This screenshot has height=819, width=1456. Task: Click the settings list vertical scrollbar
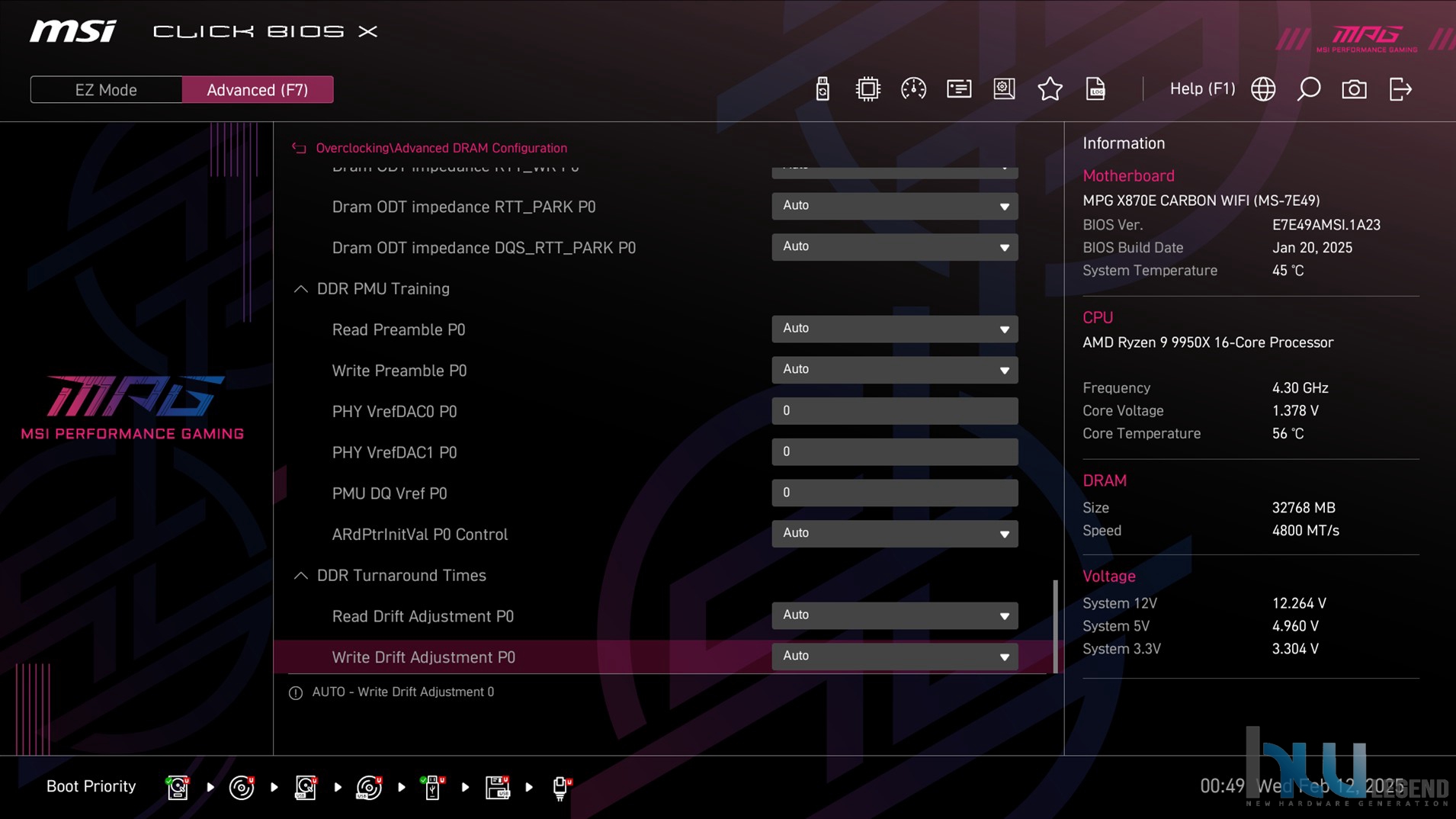1055,626
